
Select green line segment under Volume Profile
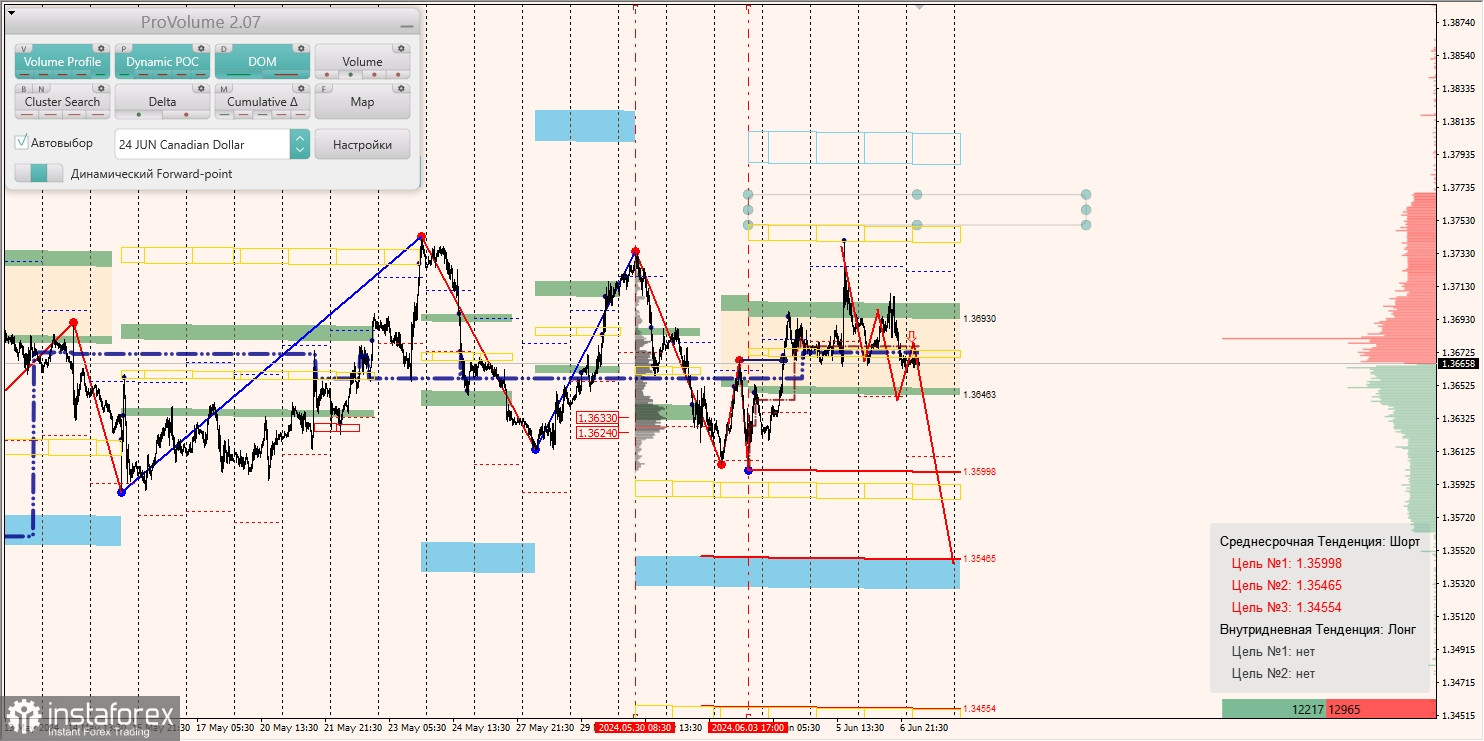click(x=101, y=75)
